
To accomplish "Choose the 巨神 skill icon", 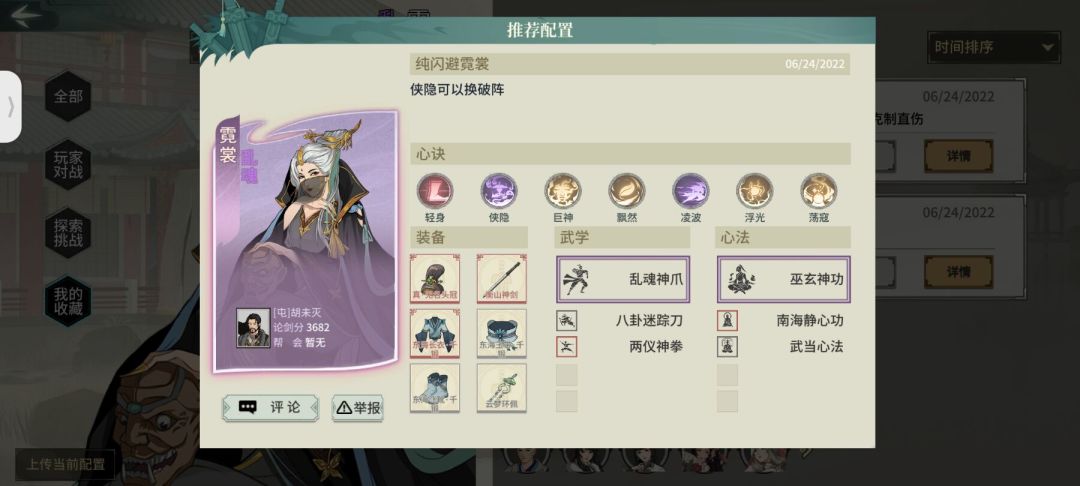I will click(563, 191).
